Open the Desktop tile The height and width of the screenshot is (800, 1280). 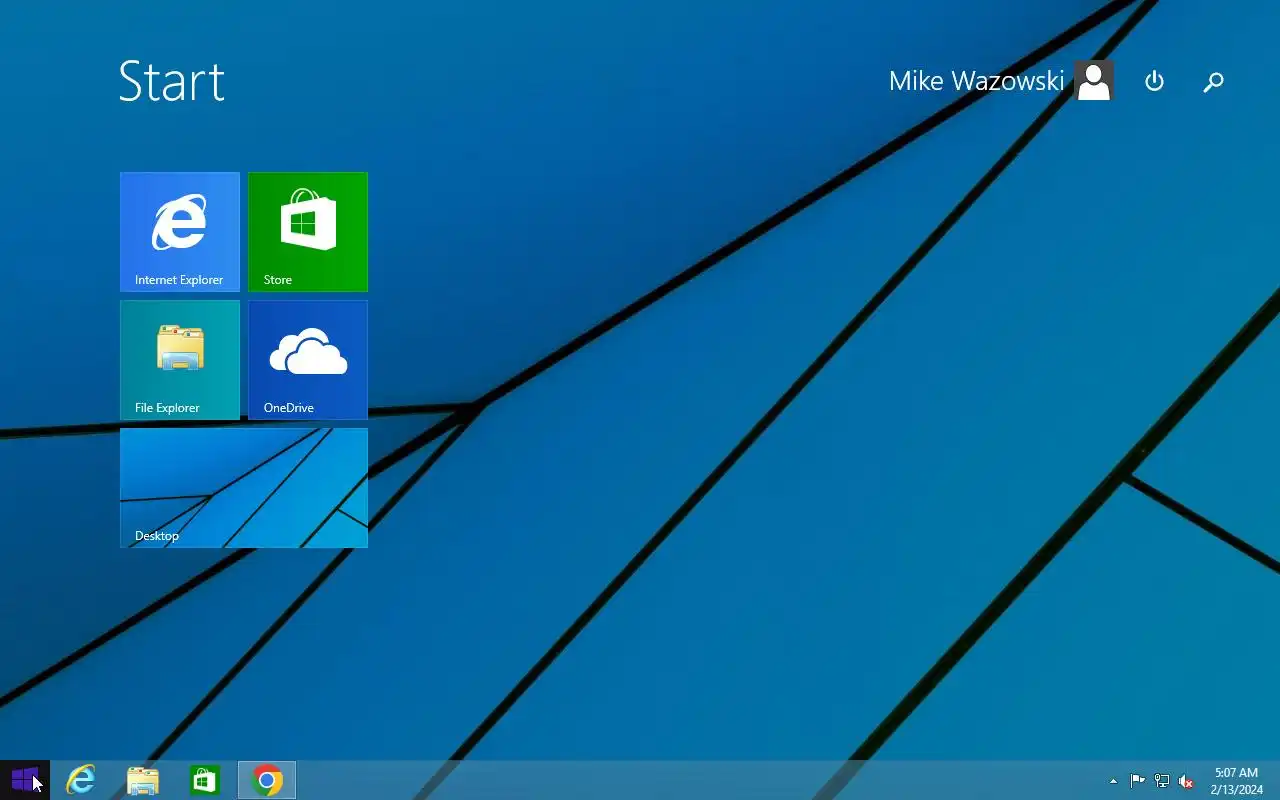coord(244,488)
